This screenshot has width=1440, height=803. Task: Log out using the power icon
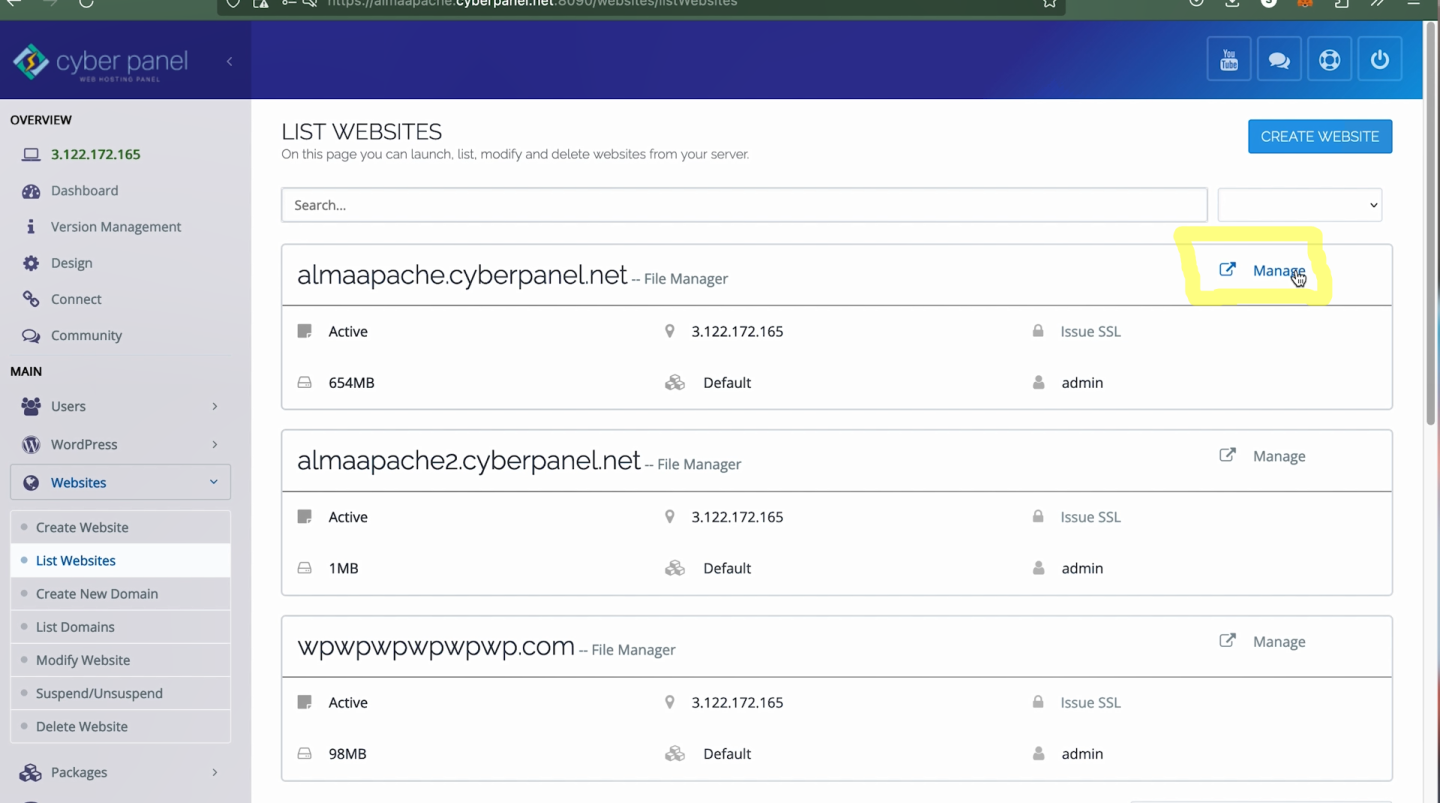coord(1380,58)
